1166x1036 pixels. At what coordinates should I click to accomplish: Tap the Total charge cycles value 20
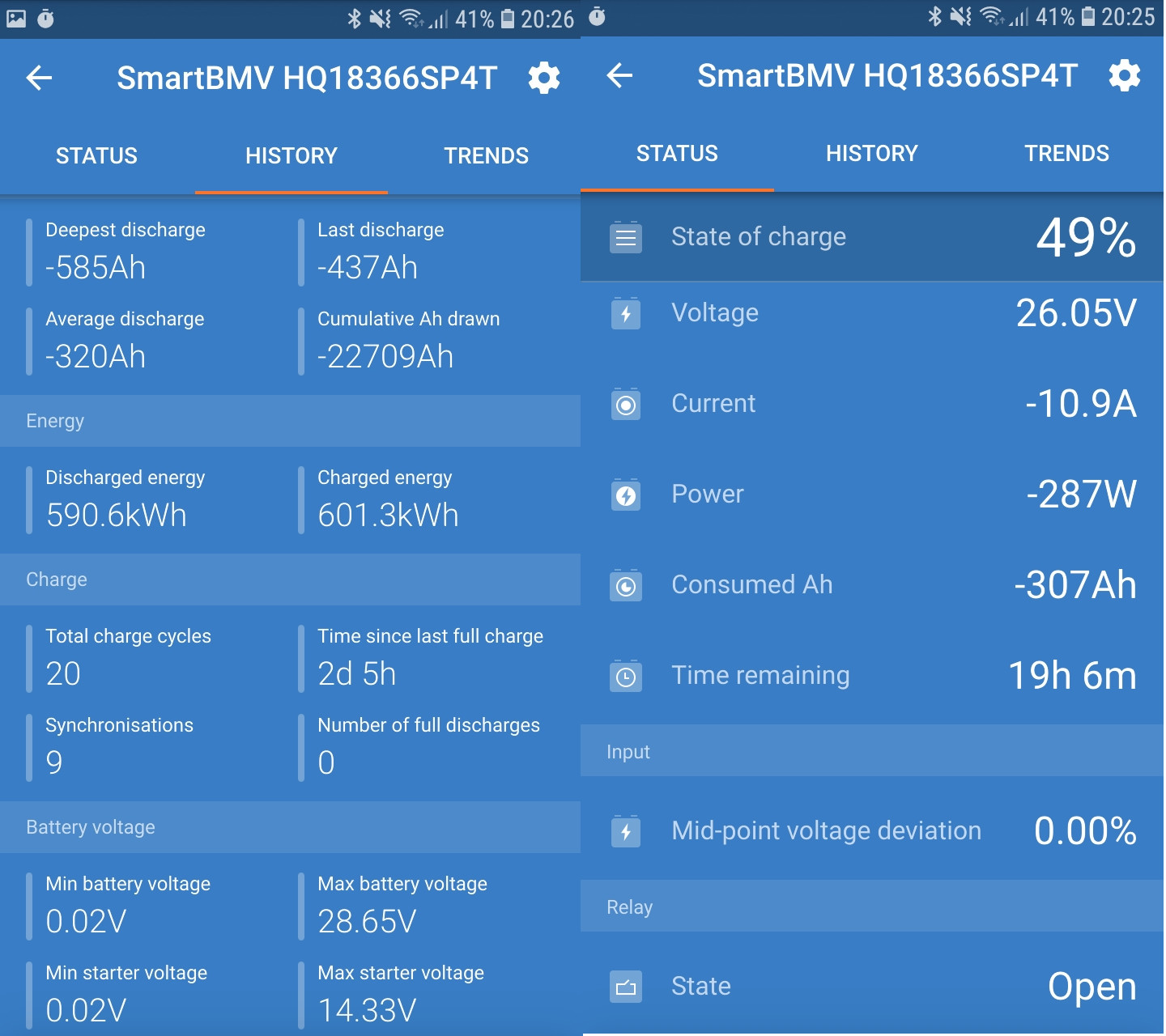[63, 674]
